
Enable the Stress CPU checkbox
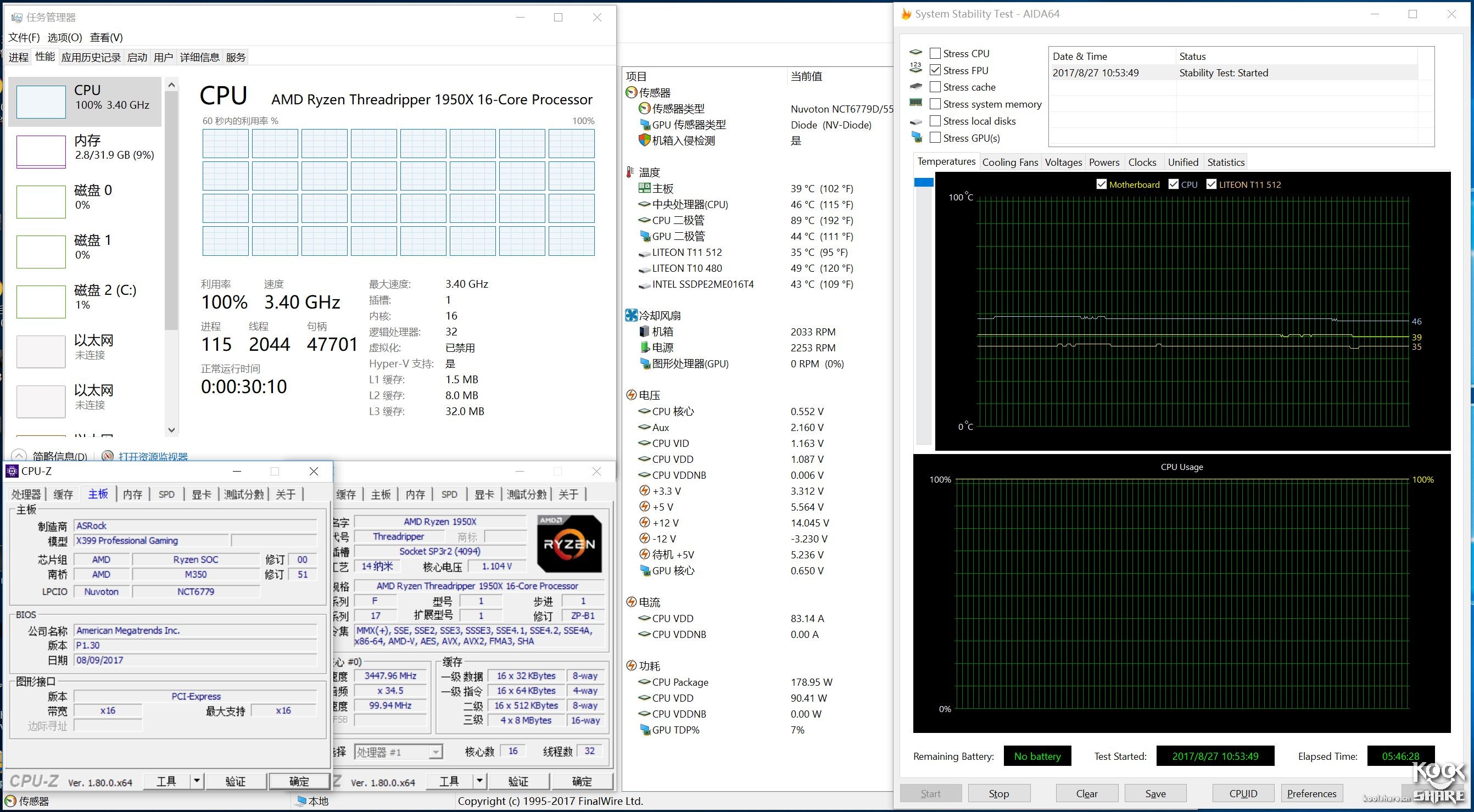(x=936, y=52)
